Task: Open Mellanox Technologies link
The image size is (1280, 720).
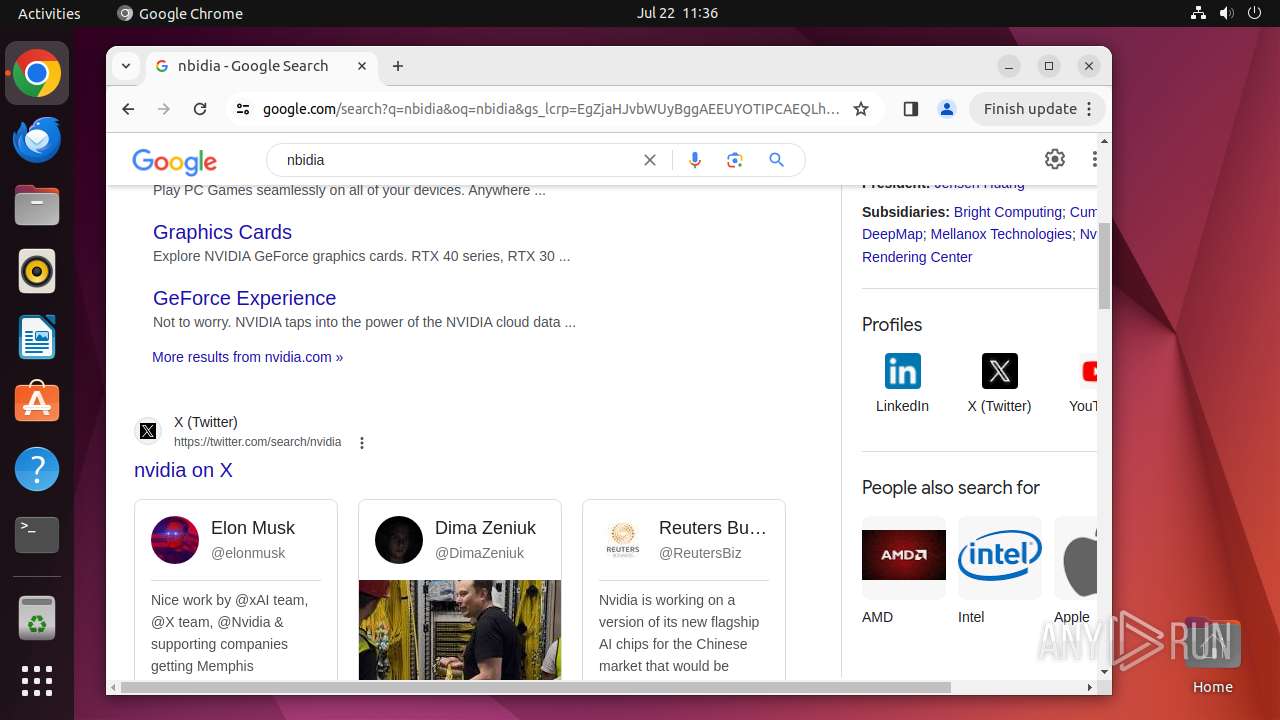Action: [1001, 234]
